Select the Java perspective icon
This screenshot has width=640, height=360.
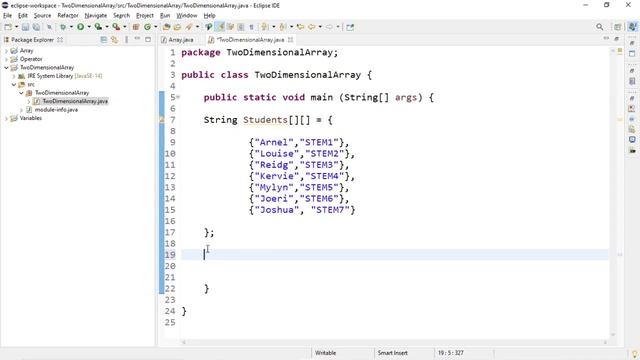632,27
